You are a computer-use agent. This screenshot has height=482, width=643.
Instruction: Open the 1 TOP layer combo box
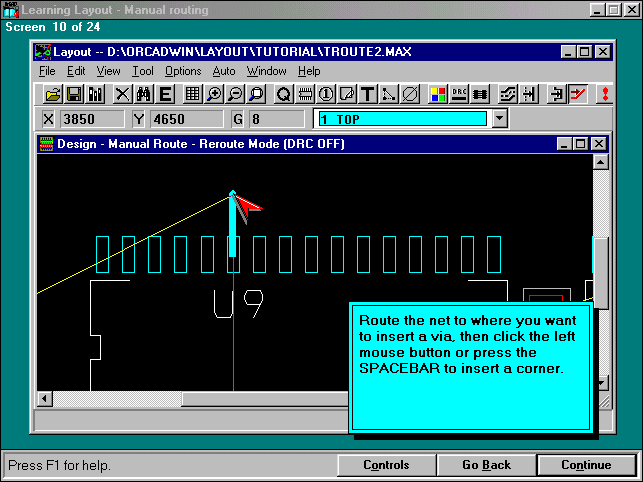(x=402, y=119)
